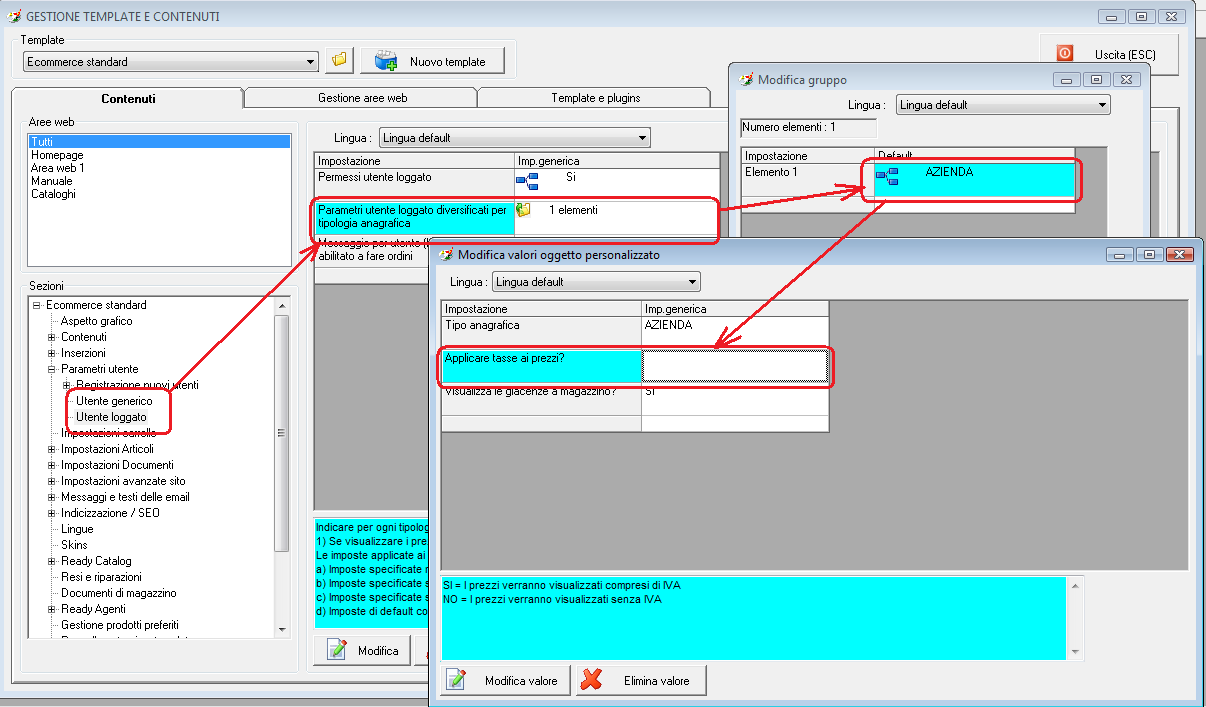Click the yellow folder icon beside the Template combo
This screenshot has height=707, width=1206.
[340, 60]
